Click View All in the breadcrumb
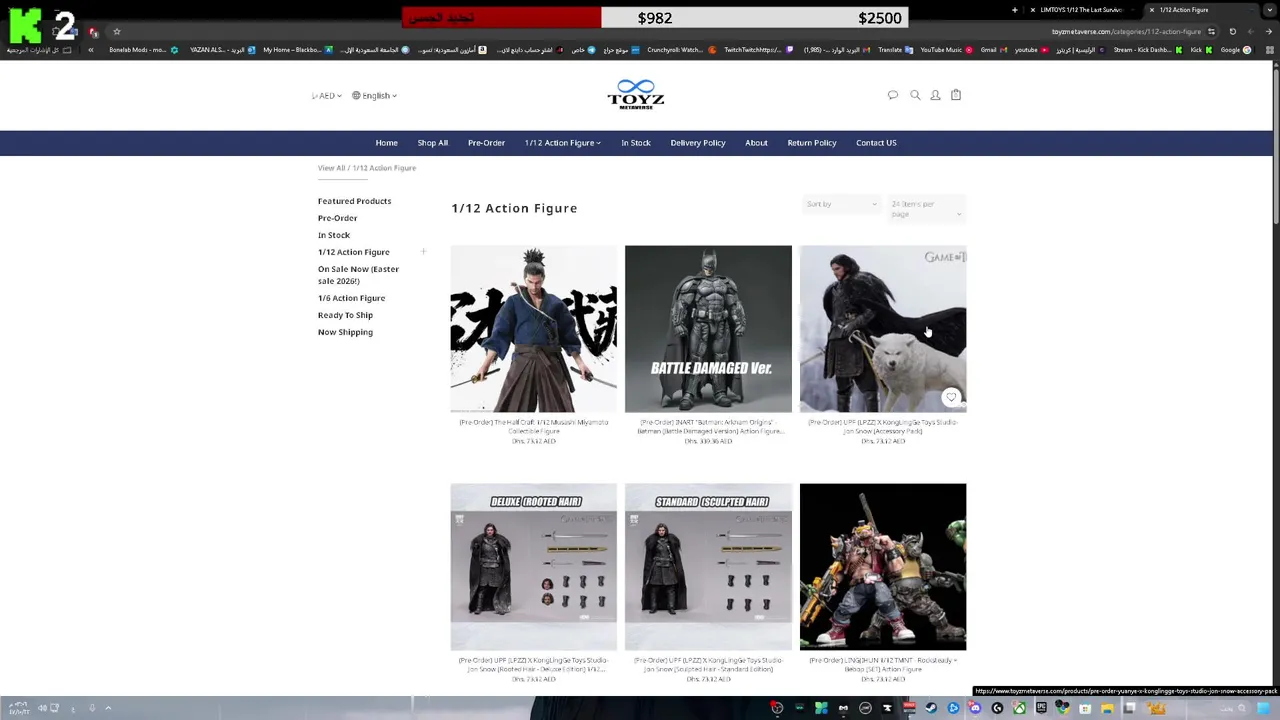Viewport: 1280px width, 720px height. click(x=331, y=168)
